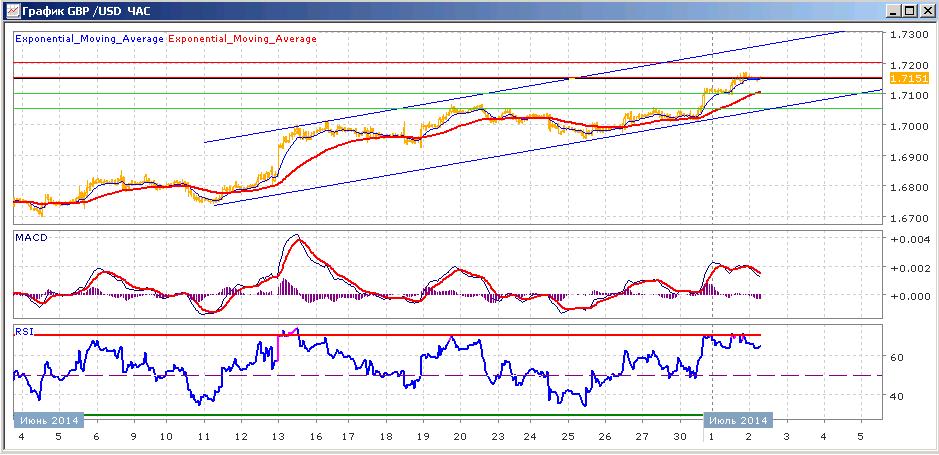
Task: Click date label 26 on time axis
Action: click(605, 436)
